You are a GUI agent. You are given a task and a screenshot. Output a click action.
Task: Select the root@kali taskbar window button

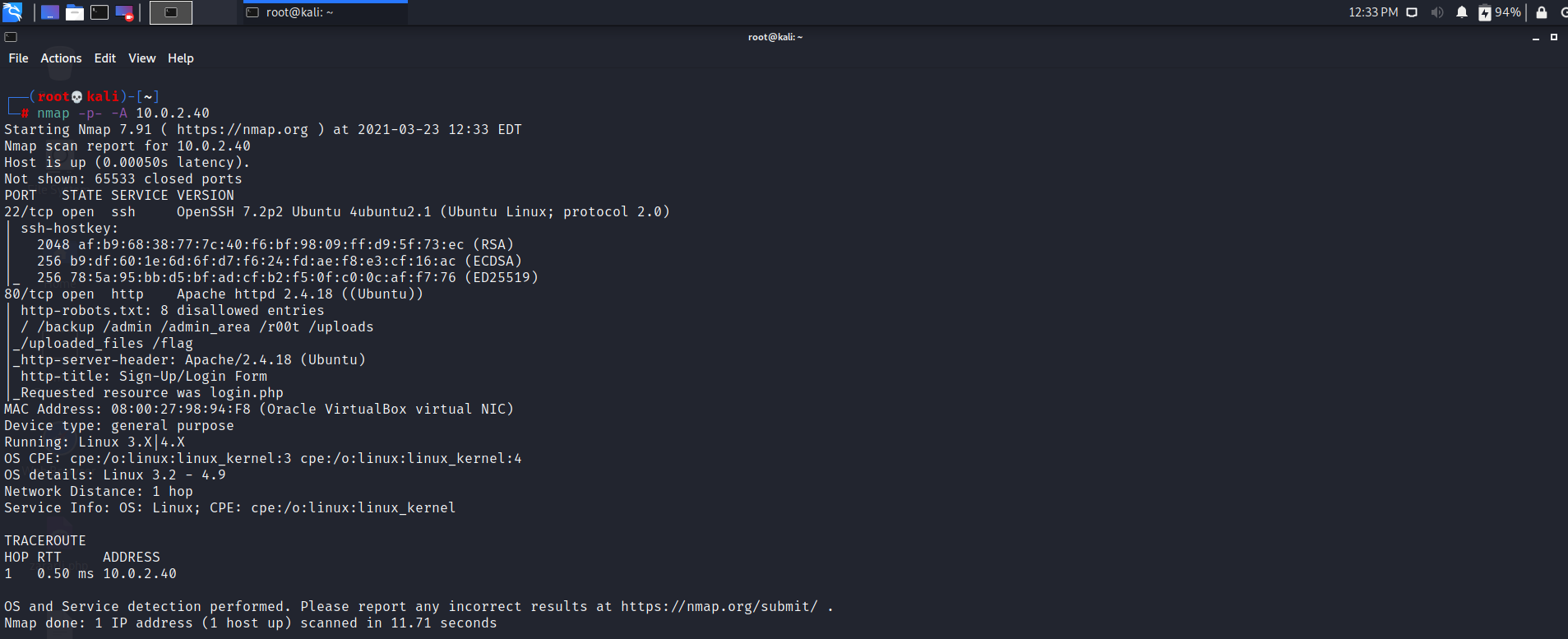pos(325,12)
